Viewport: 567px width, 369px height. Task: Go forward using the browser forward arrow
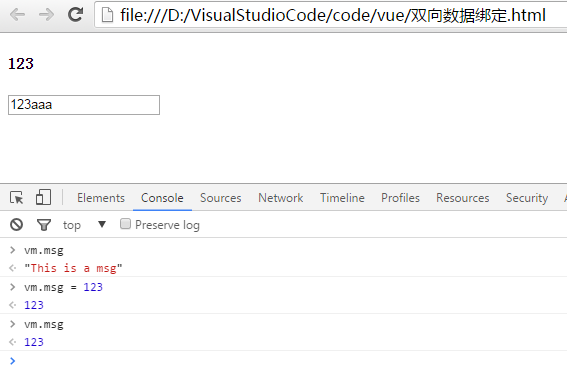[46, 15]
